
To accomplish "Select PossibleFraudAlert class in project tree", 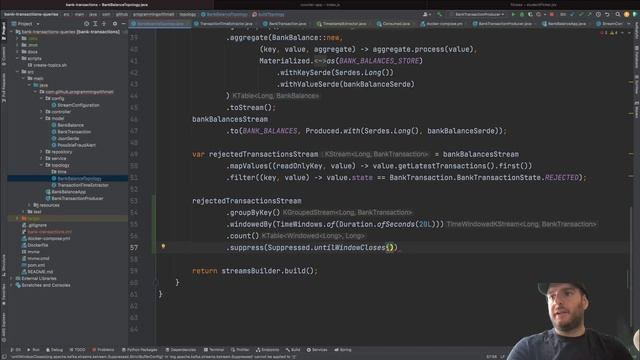I will [x=76, y=145].
